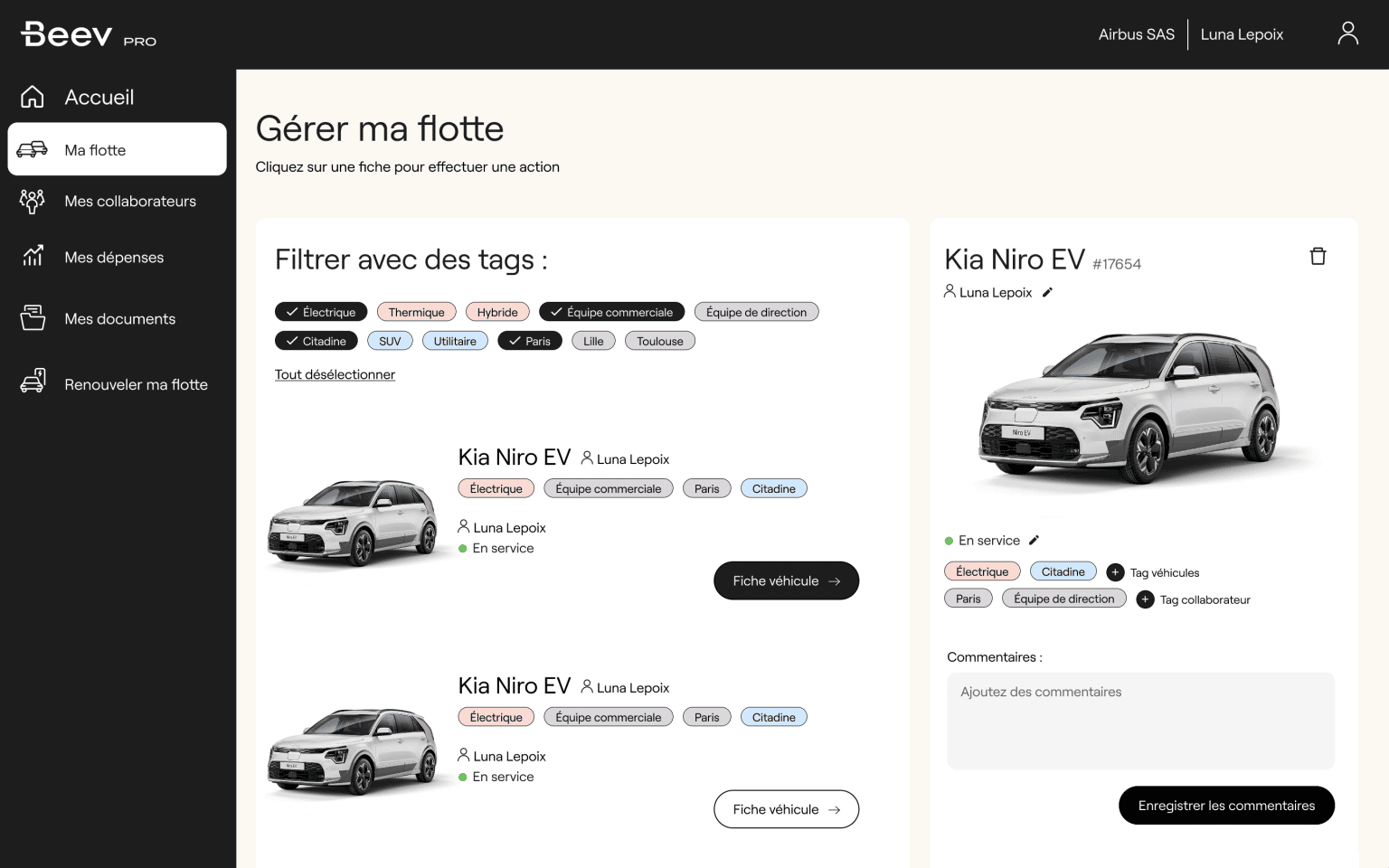Enable the SUV filter tag
The height and width of the screenshot is (868, 1389).
point(390,341)
